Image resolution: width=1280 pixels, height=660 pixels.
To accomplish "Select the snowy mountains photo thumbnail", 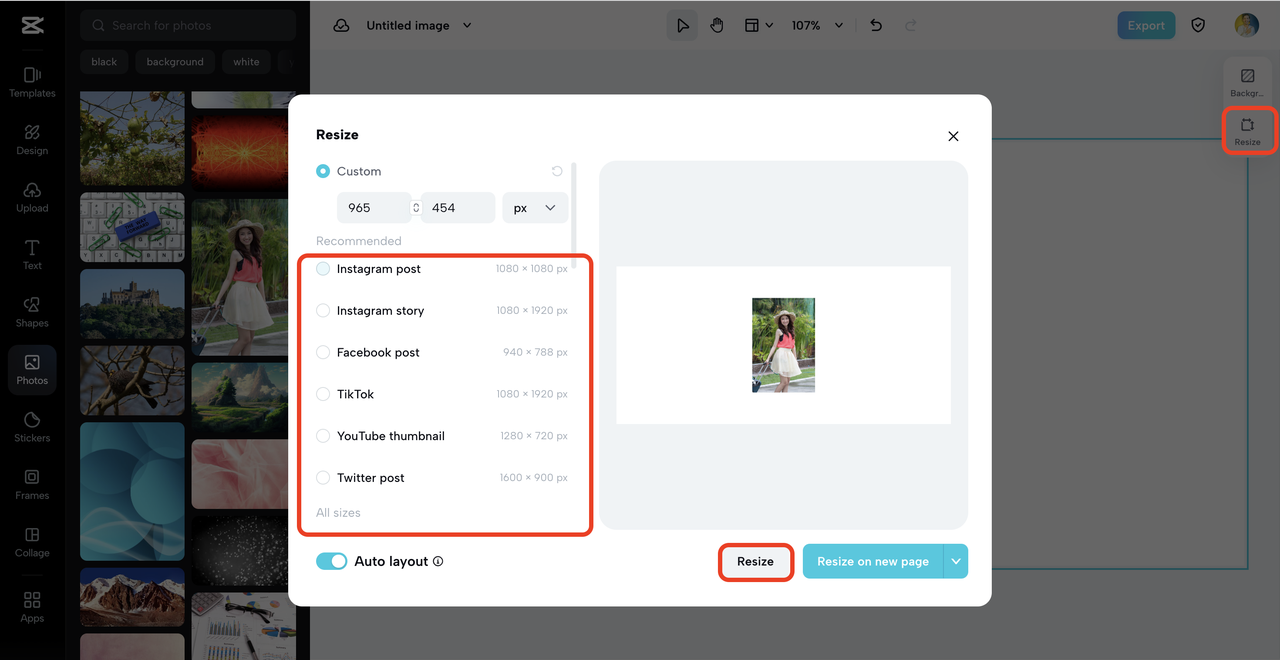I will [132, 597].
